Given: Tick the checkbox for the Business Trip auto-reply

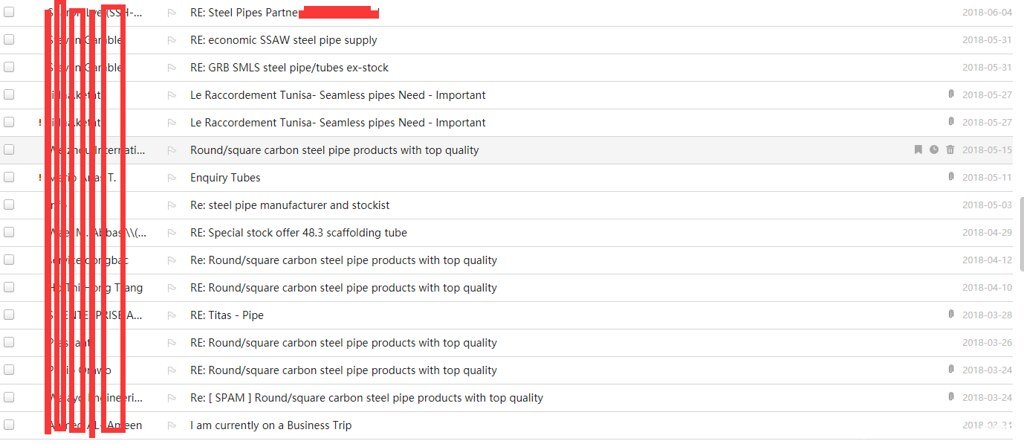Looking at the screenshot, I should point(8,424).
